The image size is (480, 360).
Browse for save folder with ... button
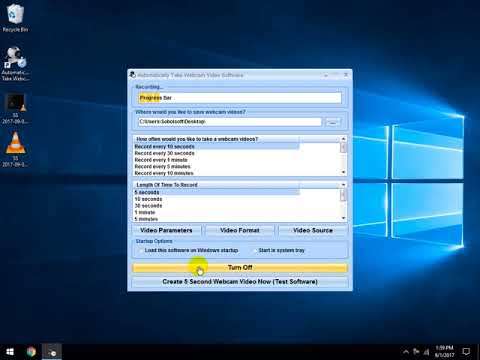[x=333, y=122]
